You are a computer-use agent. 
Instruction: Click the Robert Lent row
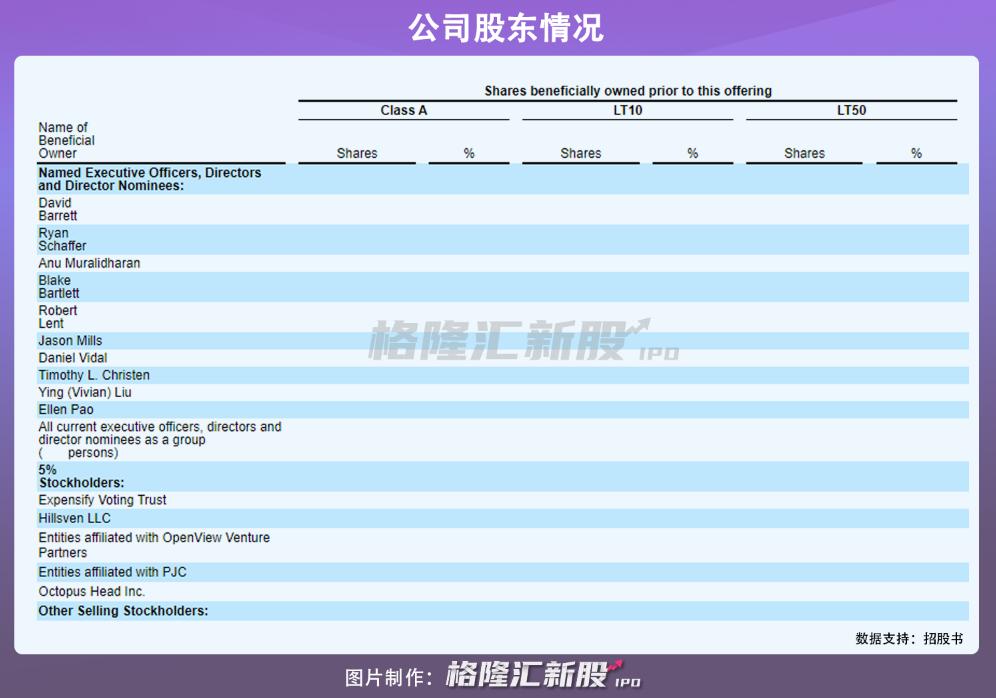pos(502,317)
